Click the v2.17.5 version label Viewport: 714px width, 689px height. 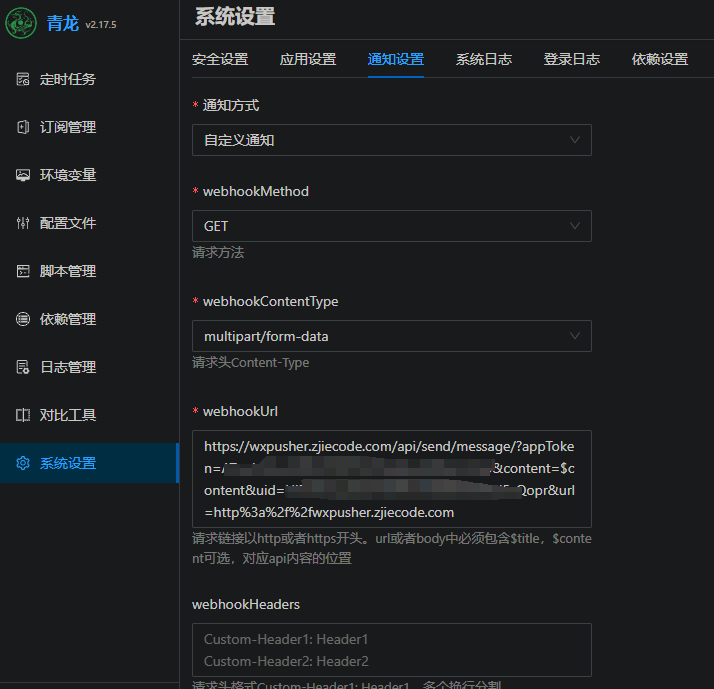(101, 25)
